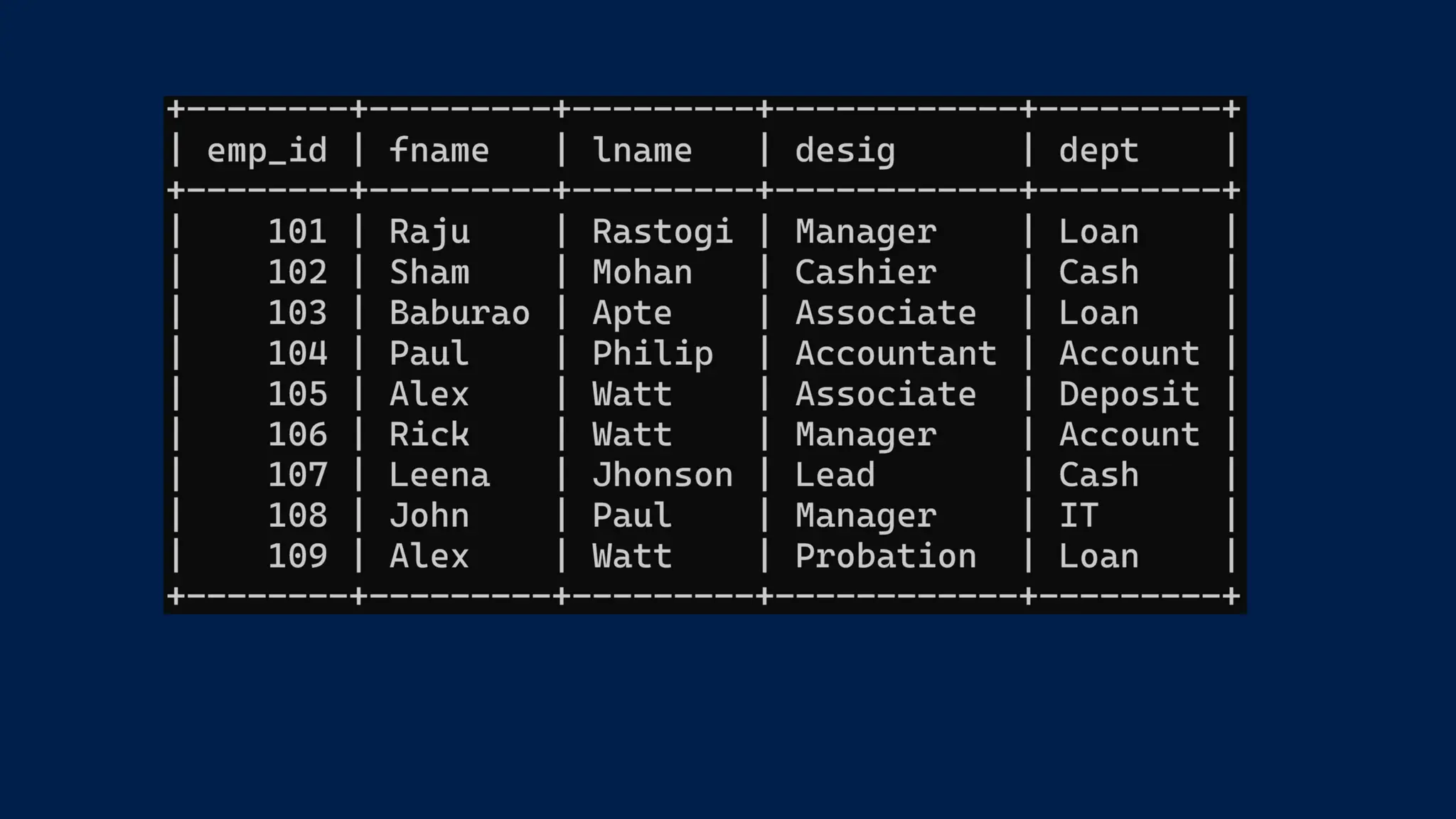Select the Accountant designation cell

[x=895, y=353]
